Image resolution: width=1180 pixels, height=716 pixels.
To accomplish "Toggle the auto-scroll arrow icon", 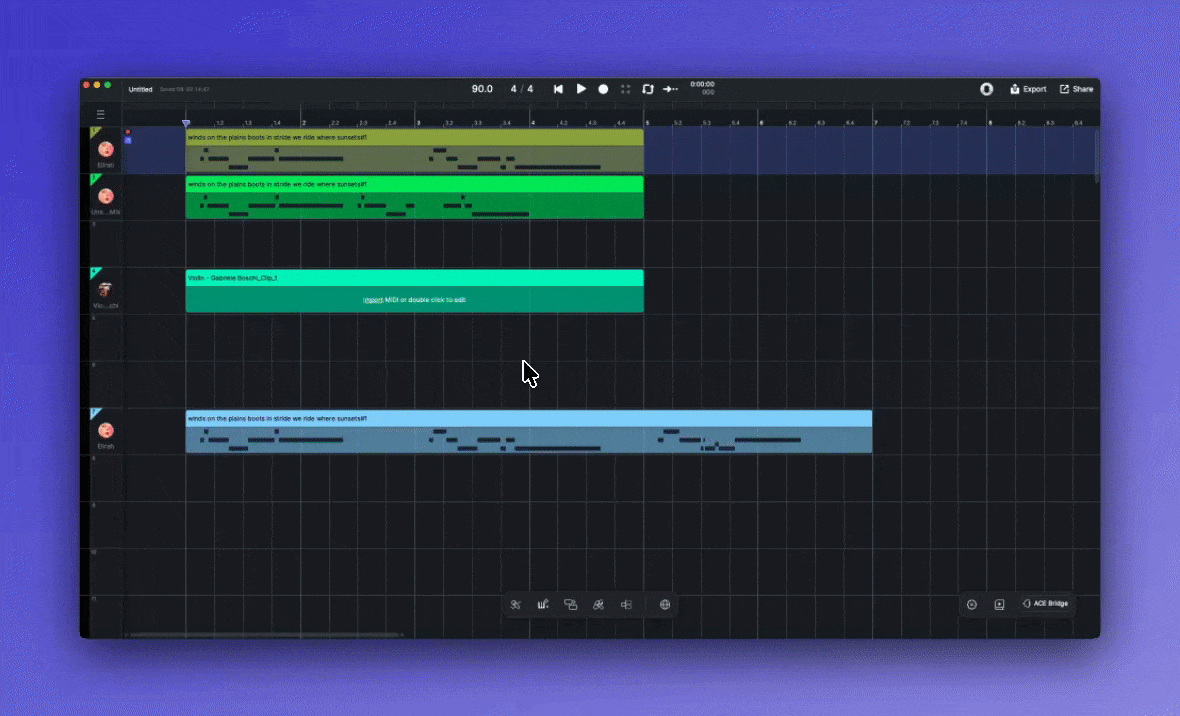I will coord(670,89).
